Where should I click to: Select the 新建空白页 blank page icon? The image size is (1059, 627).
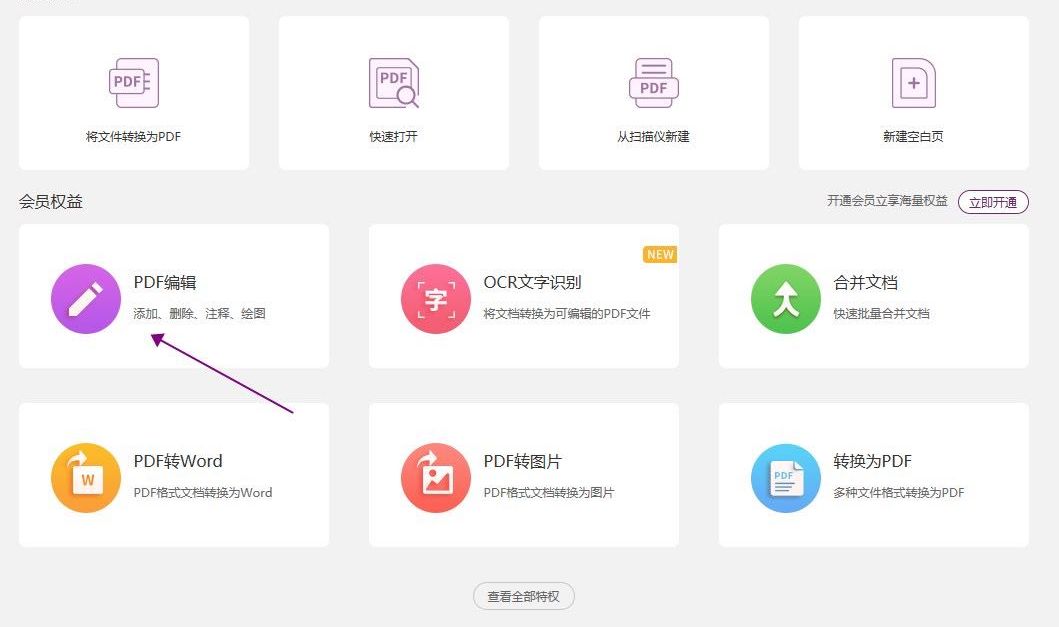click(911, 82)
